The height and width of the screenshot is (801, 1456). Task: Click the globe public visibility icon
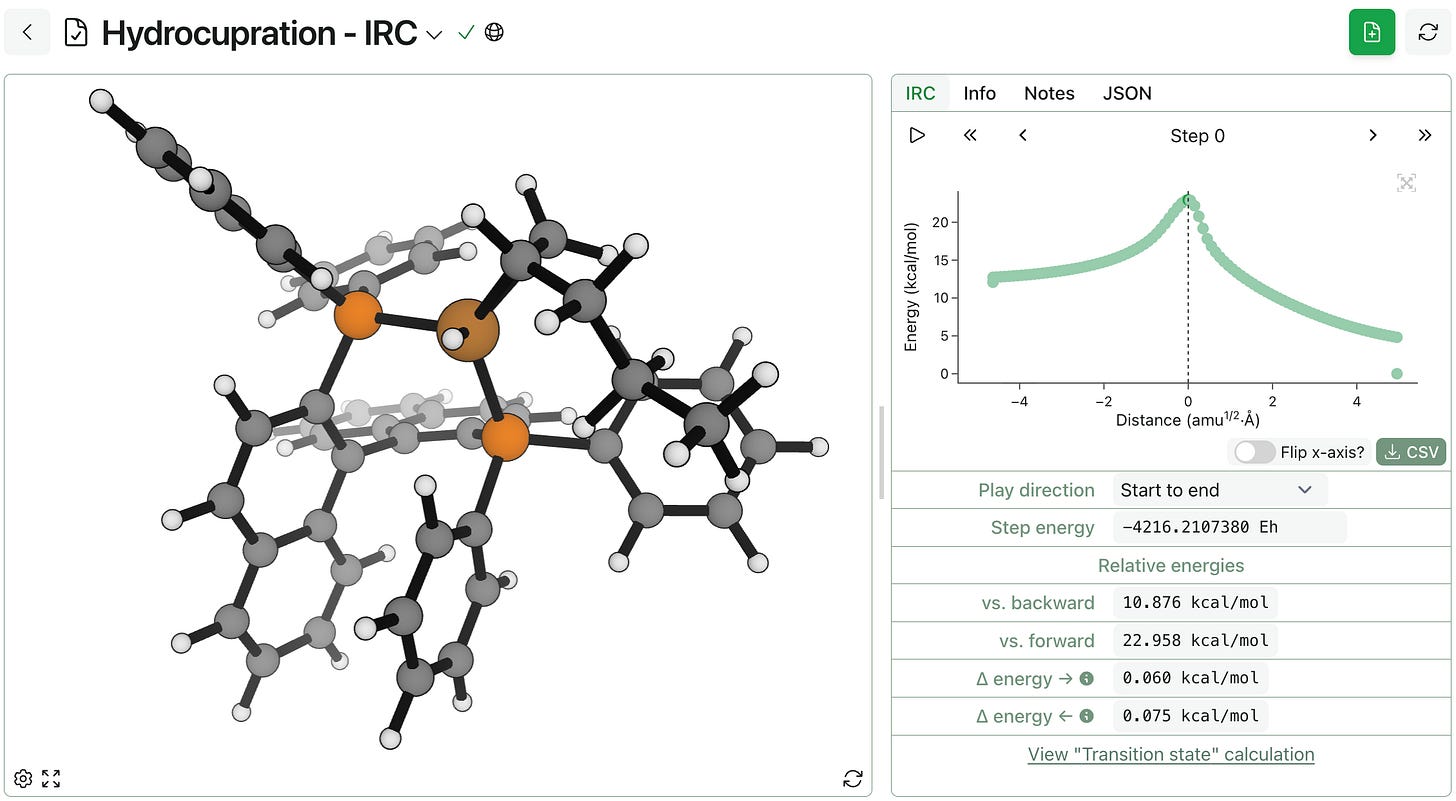click(494, 33)
